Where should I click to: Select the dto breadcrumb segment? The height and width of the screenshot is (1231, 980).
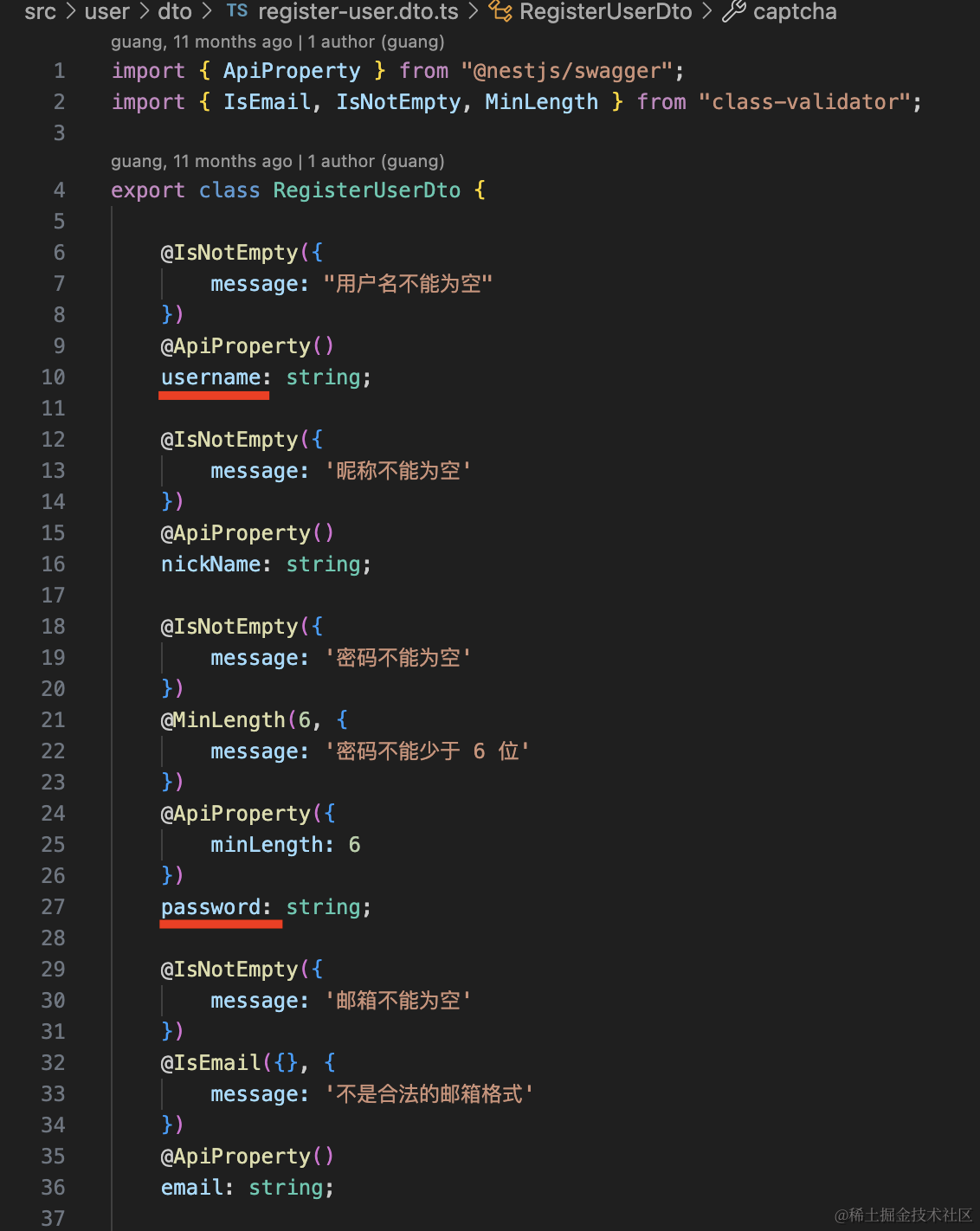pyautogui.click(x=175, y=11)
